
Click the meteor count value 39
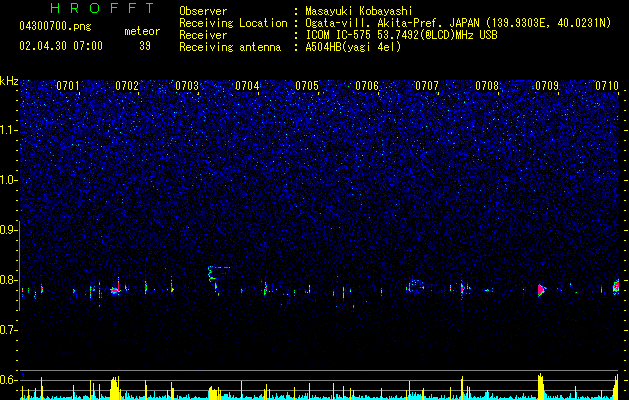[145, 46]
